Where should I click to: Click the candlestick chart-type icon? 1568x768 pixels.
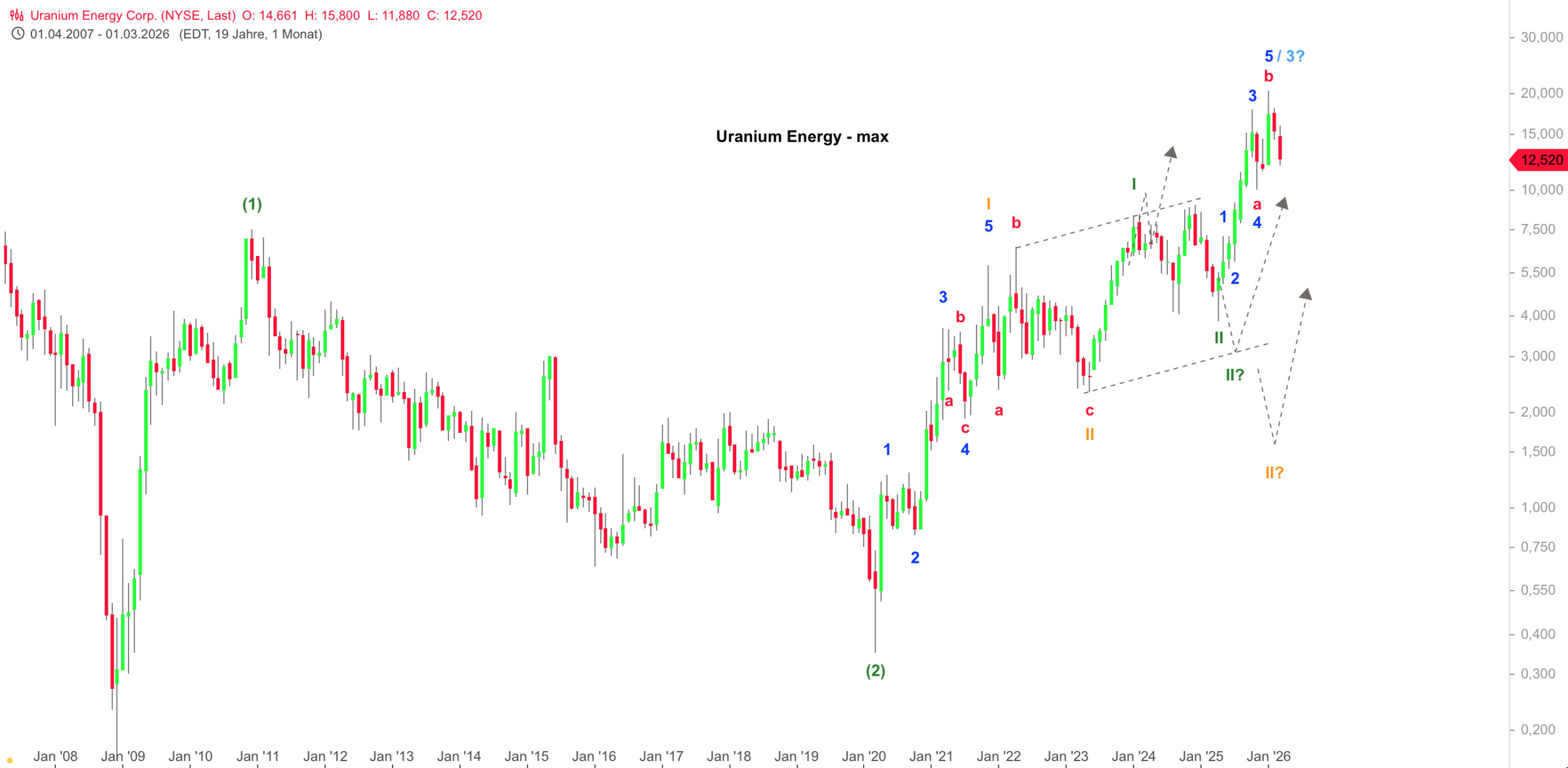(17, 16)
